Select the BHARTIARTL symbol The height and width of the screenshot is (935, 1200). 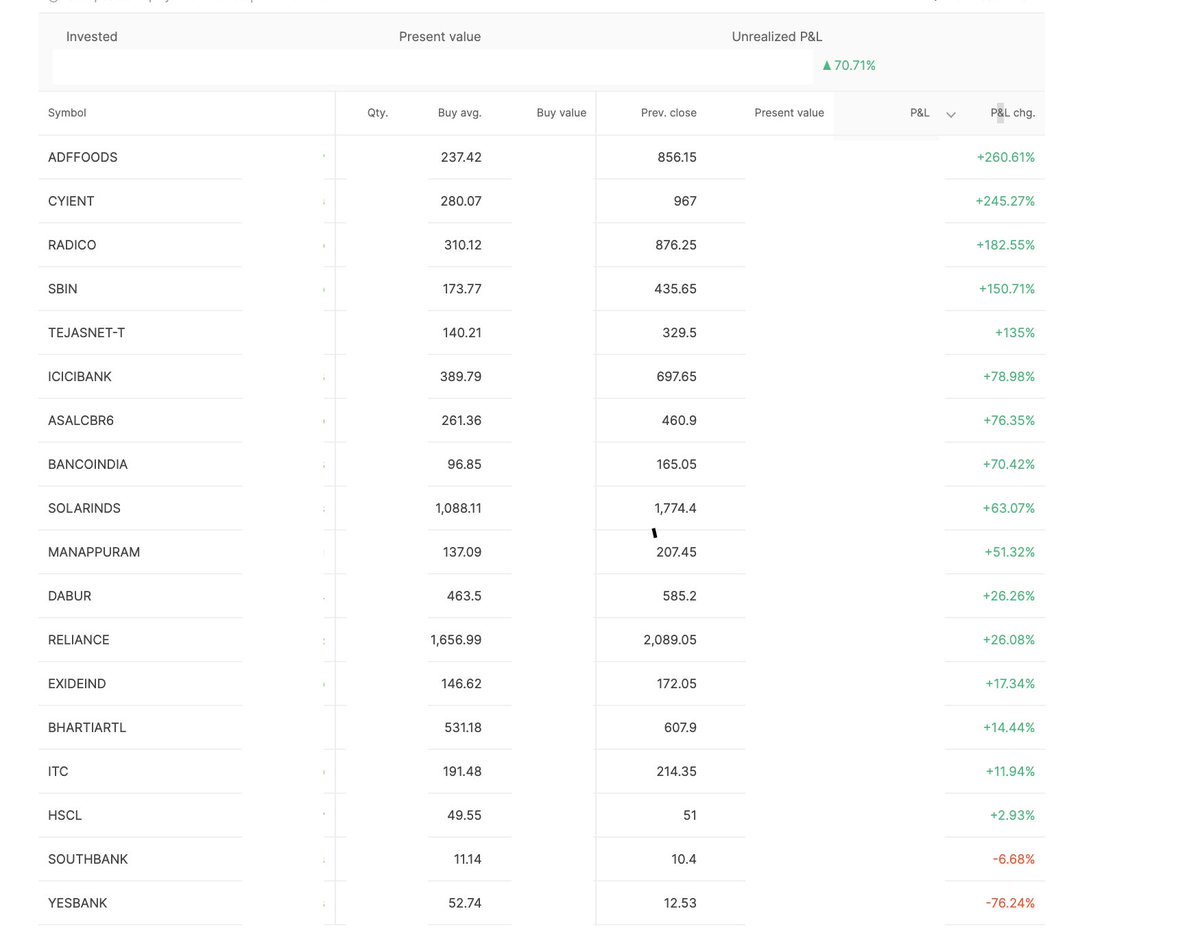87,729
